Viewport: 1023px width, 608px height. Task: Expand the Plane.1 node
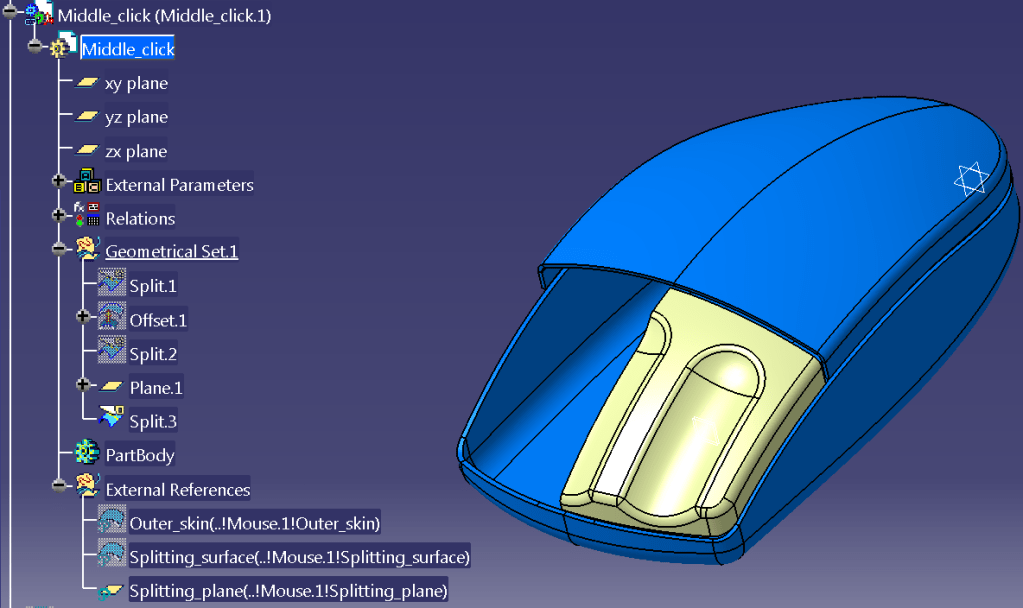click(x=84, y=387)
